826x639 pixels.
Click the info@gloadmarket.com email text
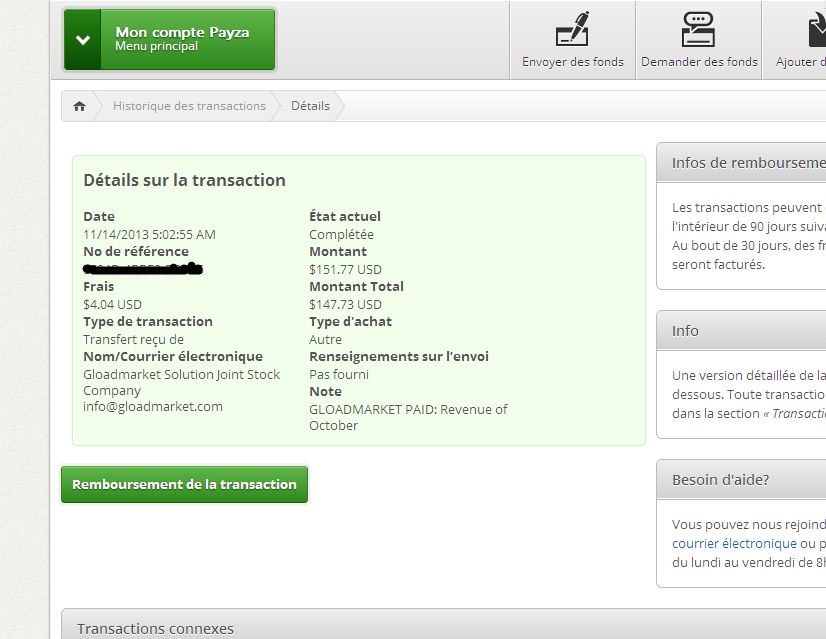point(153,407)
